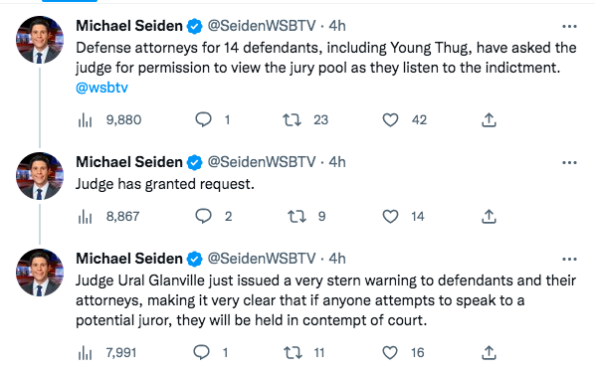Share the 'Judge has granted request' tweet

[489, 217]
